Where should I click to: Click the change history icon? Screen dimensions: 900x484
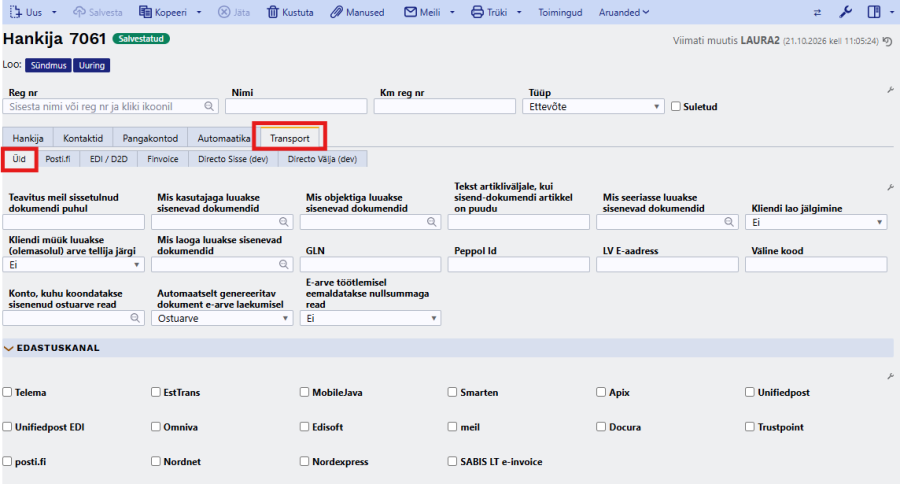pyautogui.click(x=887, y=41)
